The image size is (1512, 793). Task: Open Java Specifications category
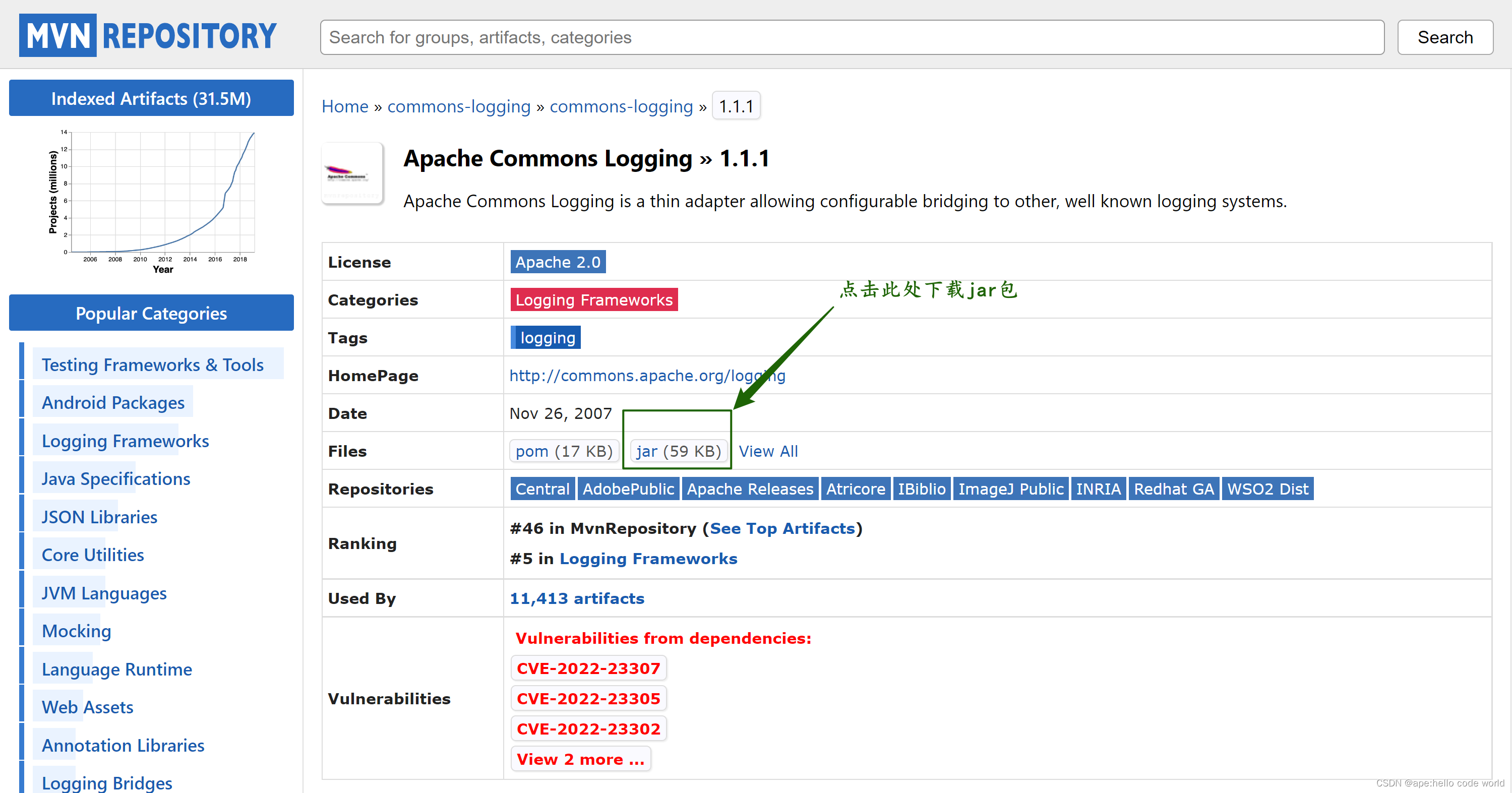coord(115,479)
